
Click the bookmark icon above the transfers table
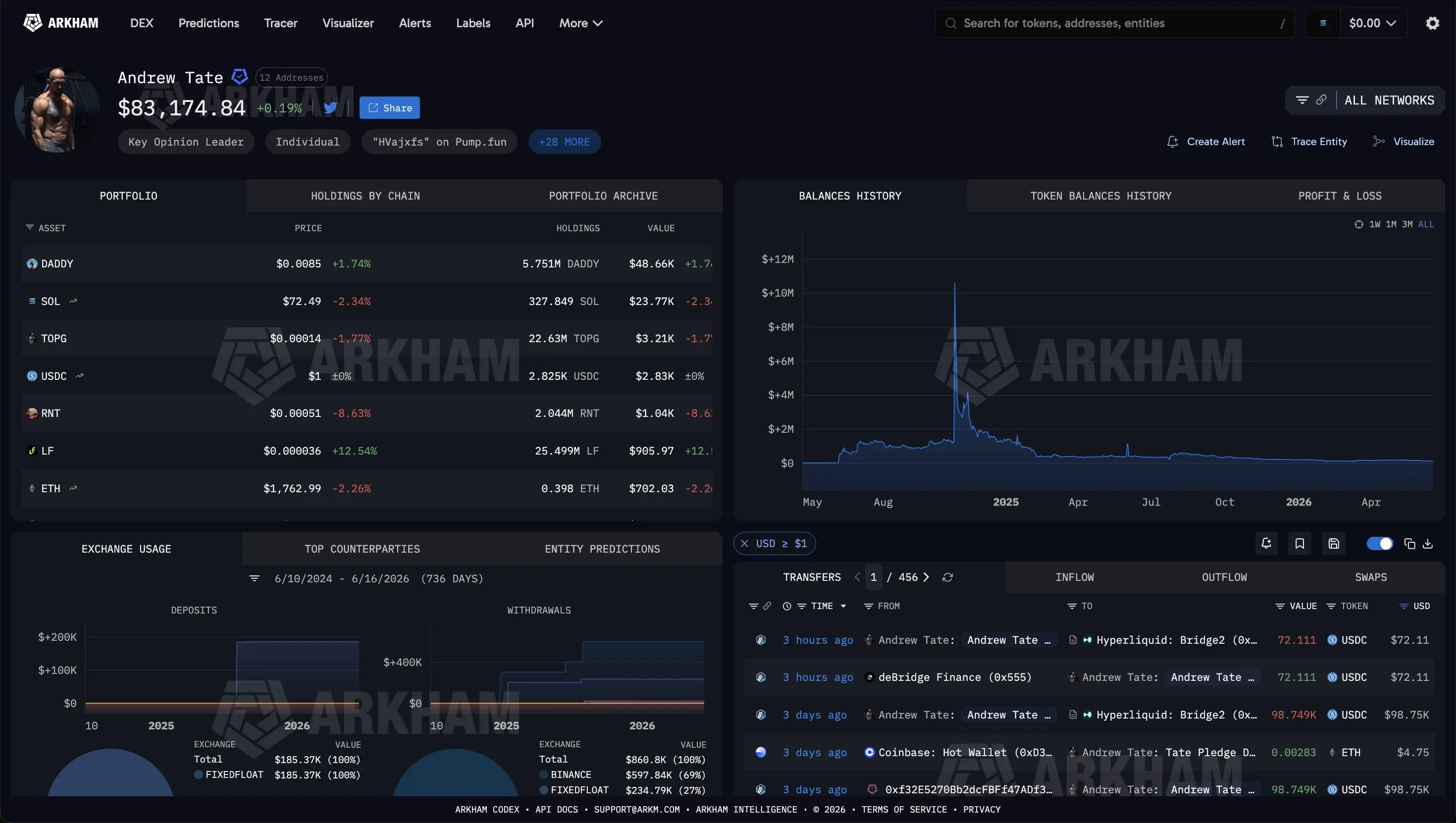tap(1300, 544)
